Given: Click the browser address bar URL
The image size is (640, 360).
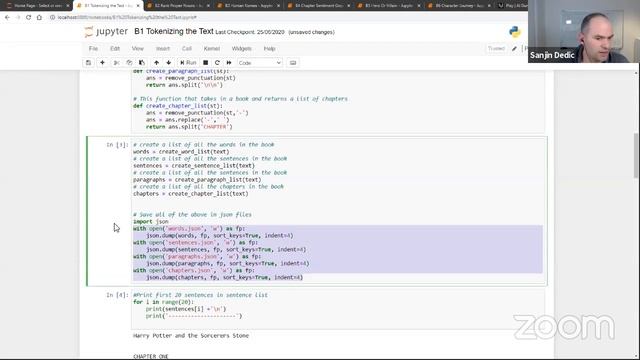Looking at the screenshot, I should (127, 18).
